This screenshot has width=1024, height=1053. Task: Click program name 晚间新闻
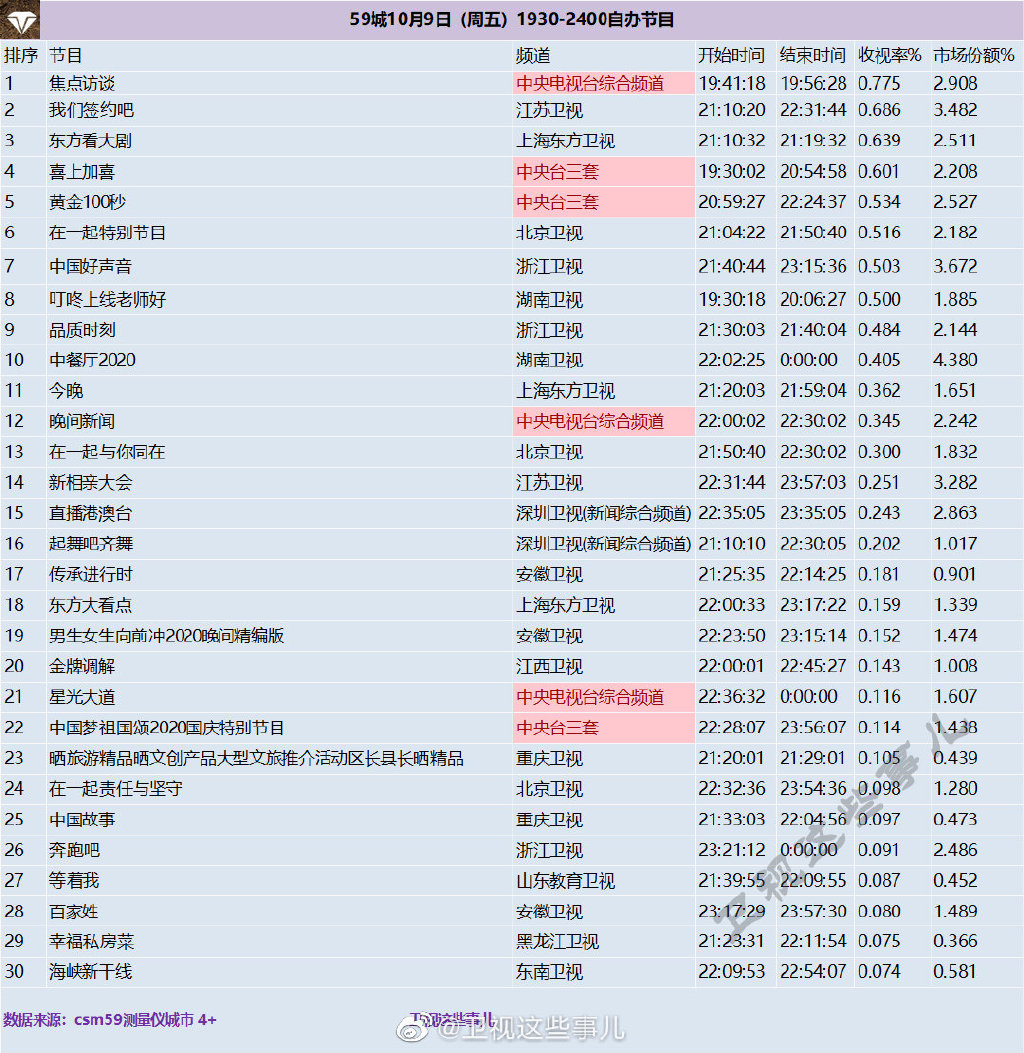point(82,422)
